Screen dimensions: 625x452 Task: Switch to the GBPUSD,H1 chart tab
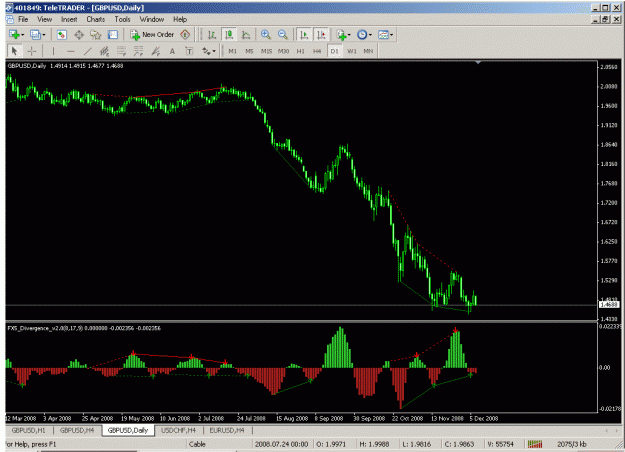tap(28, 430)
